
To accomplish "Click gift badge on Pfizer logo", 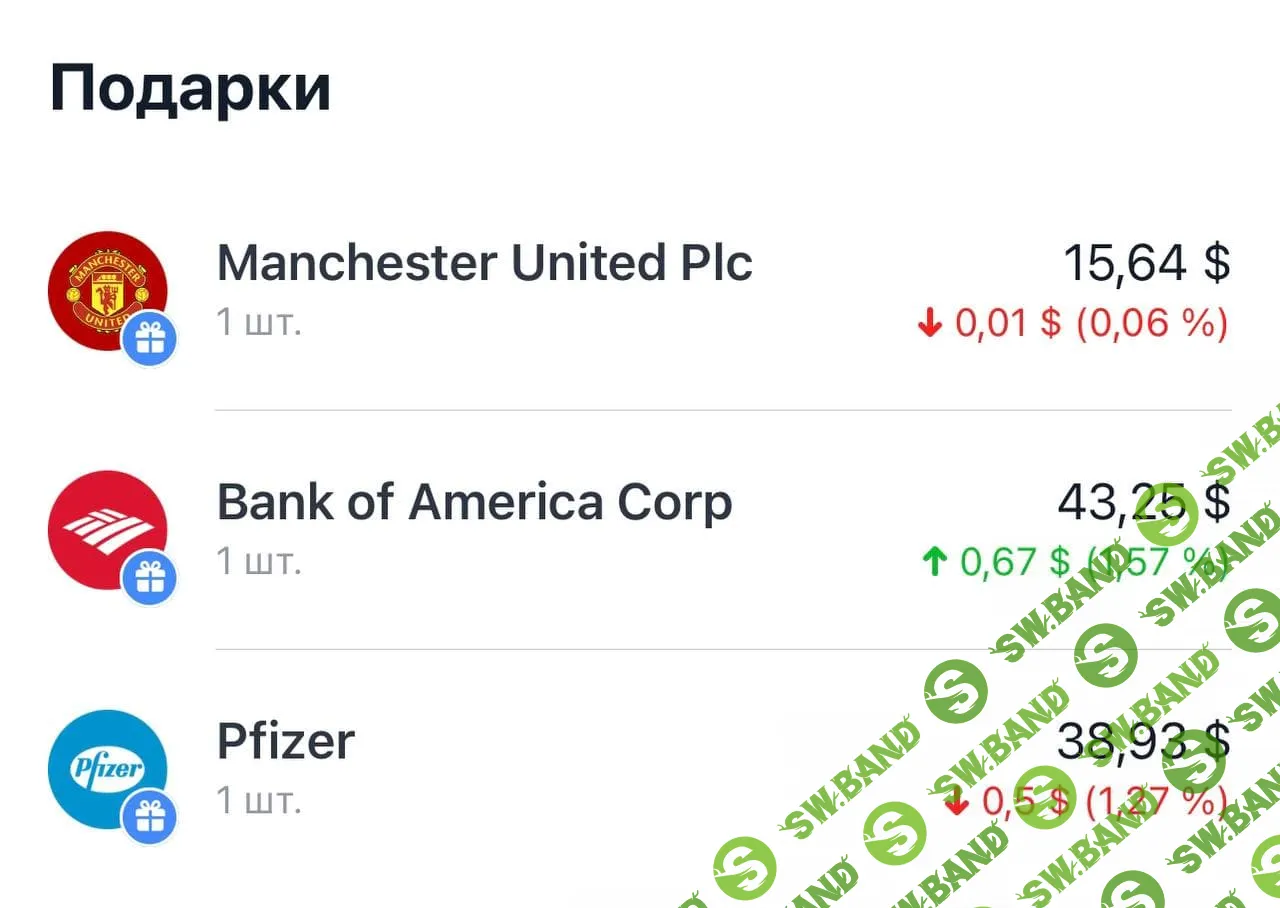I will [150, 819].
